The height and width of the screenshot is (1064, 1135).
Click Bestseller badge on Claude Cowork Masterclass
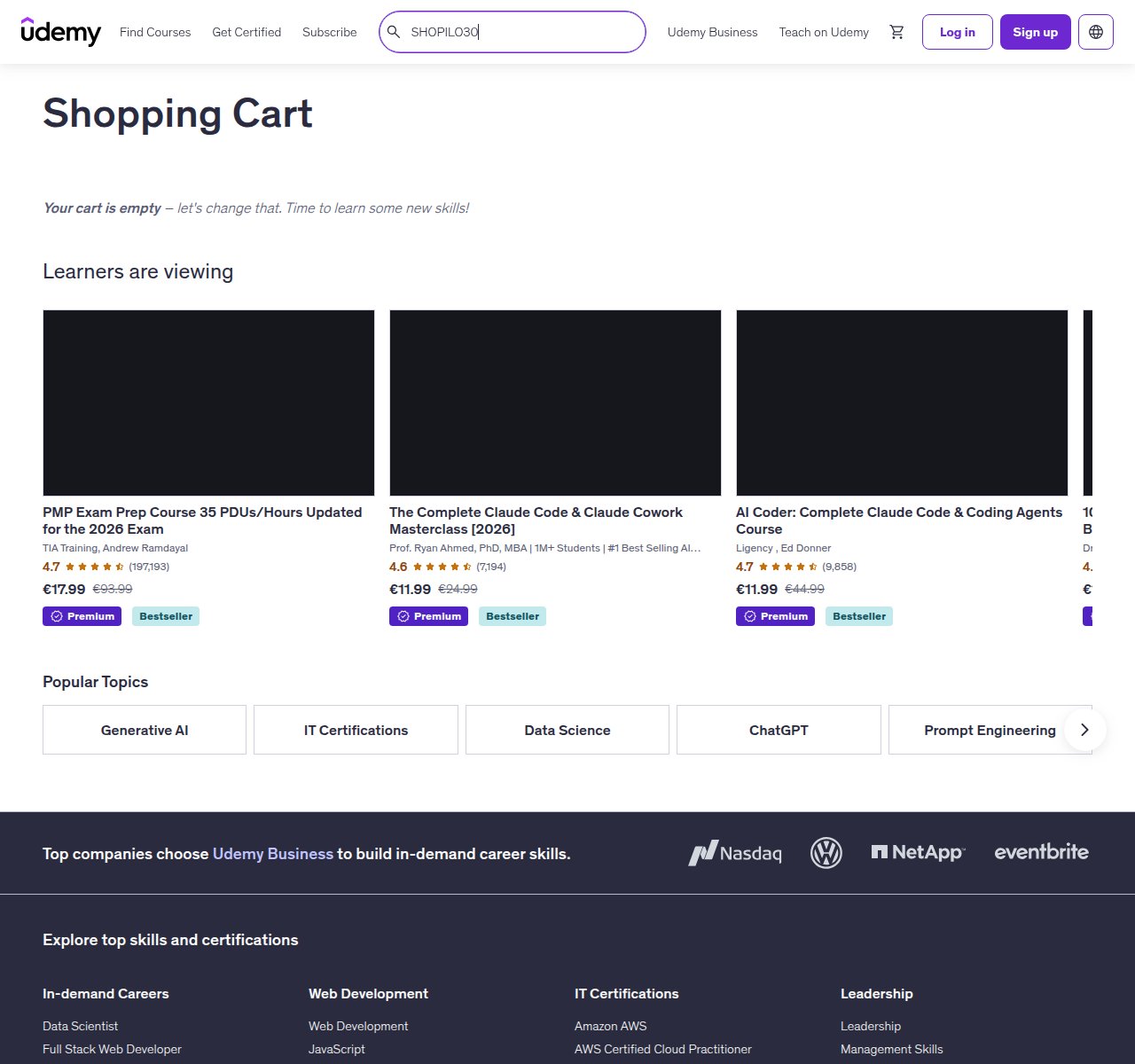click(x=513, y=616)
